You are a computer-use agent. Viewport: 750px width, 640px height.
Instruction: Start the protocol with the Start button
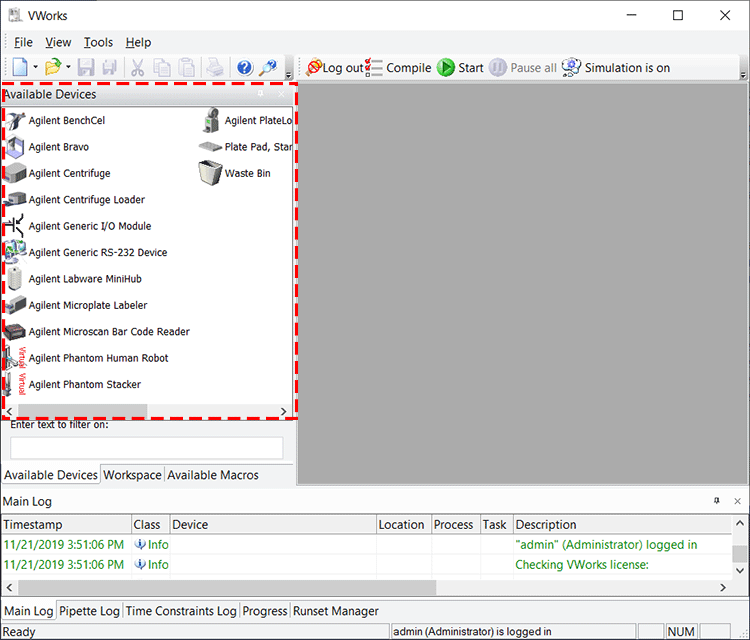tap(460, 67)
